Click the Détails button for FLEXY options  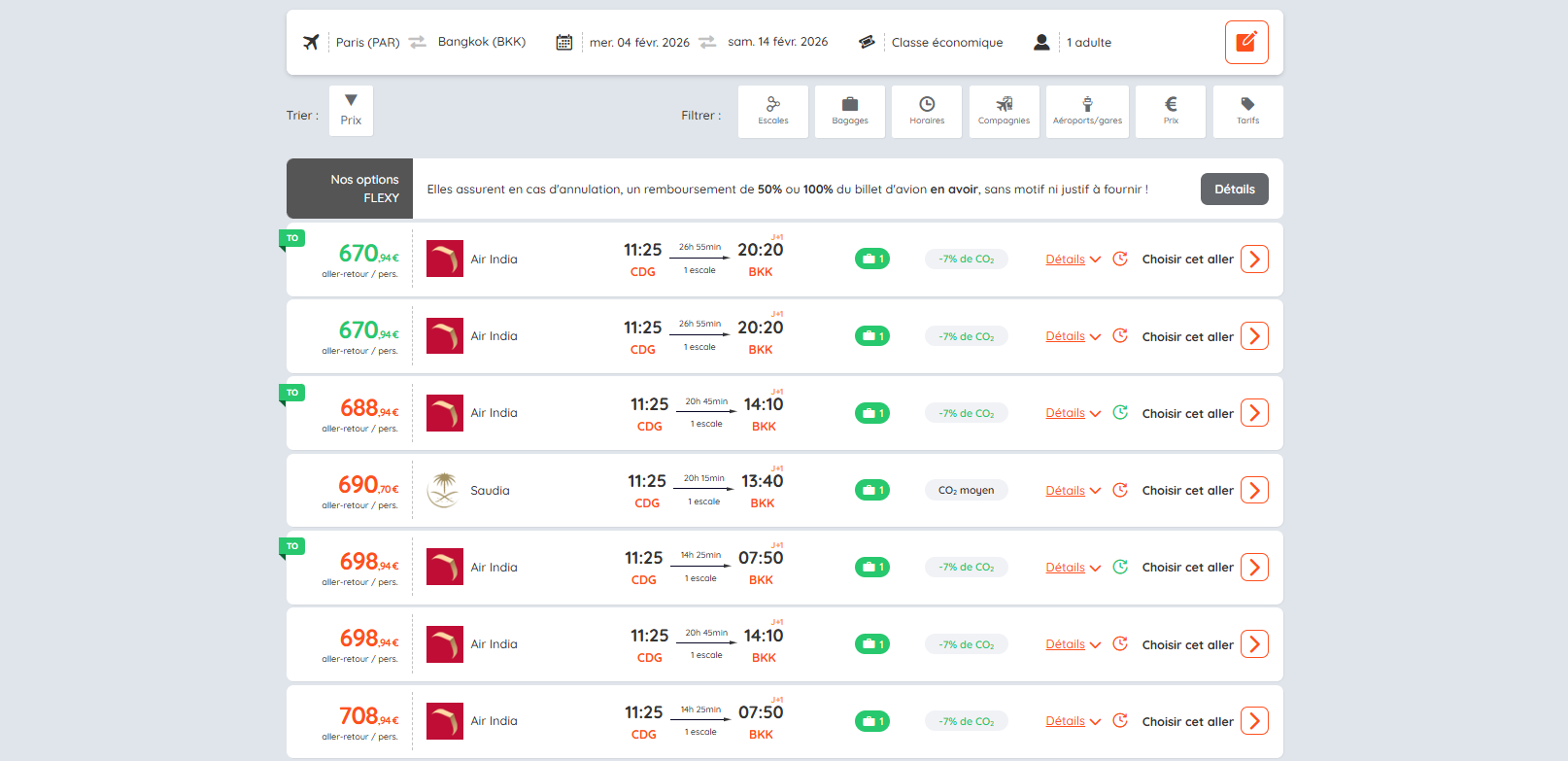(x=1234, y=190)
